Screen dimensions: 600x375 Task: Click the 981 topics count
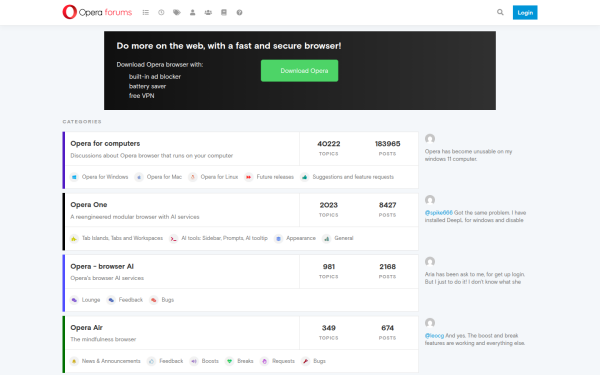click(329, 267)
